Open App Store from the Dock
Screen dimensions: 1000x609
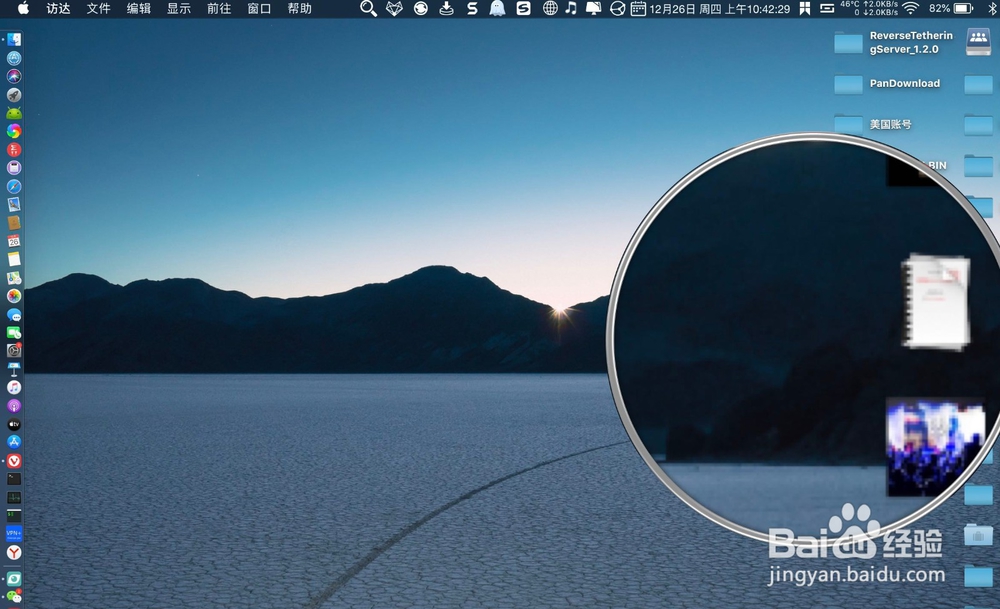click(x=13, y=443)
